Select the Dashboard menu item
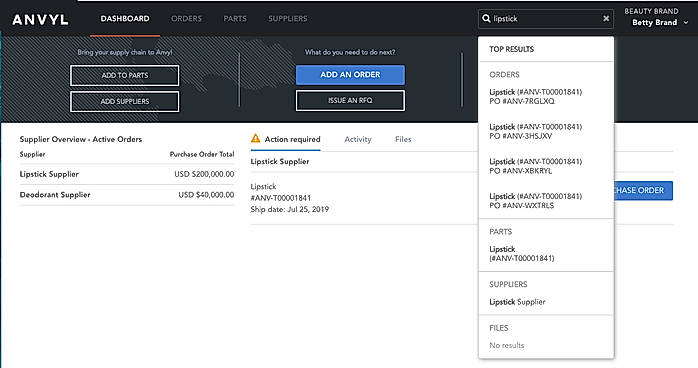Screen dimensions: 698x368 pos(125,19)
